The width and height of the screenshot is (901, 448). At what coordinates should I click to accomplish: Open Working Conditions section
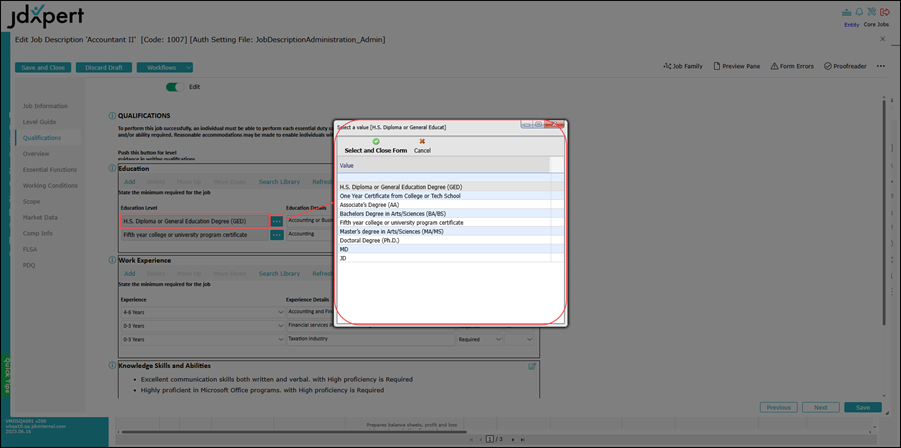(x=51, y=186)
